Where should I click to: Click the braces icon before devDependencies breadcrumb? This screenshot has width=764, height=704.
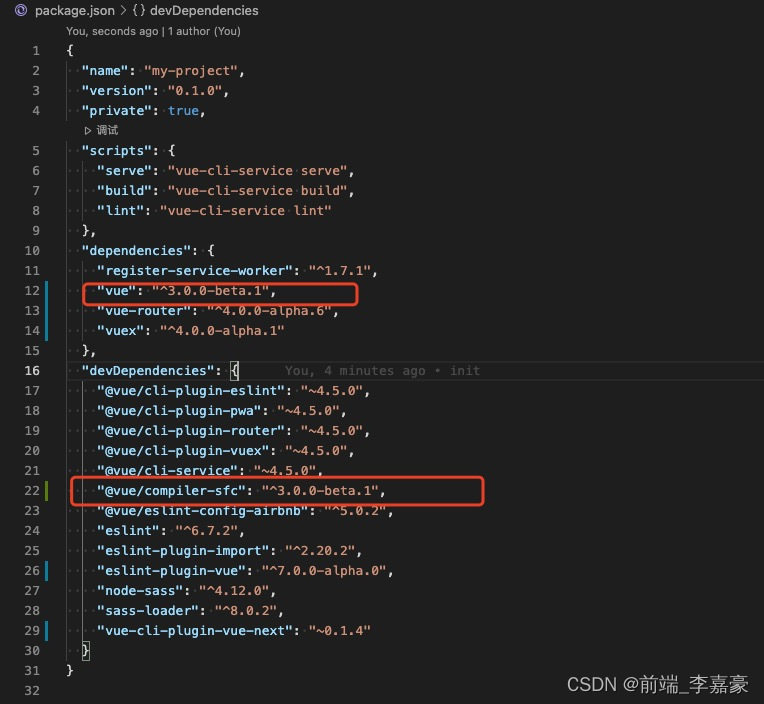click(x=139, y=11)
